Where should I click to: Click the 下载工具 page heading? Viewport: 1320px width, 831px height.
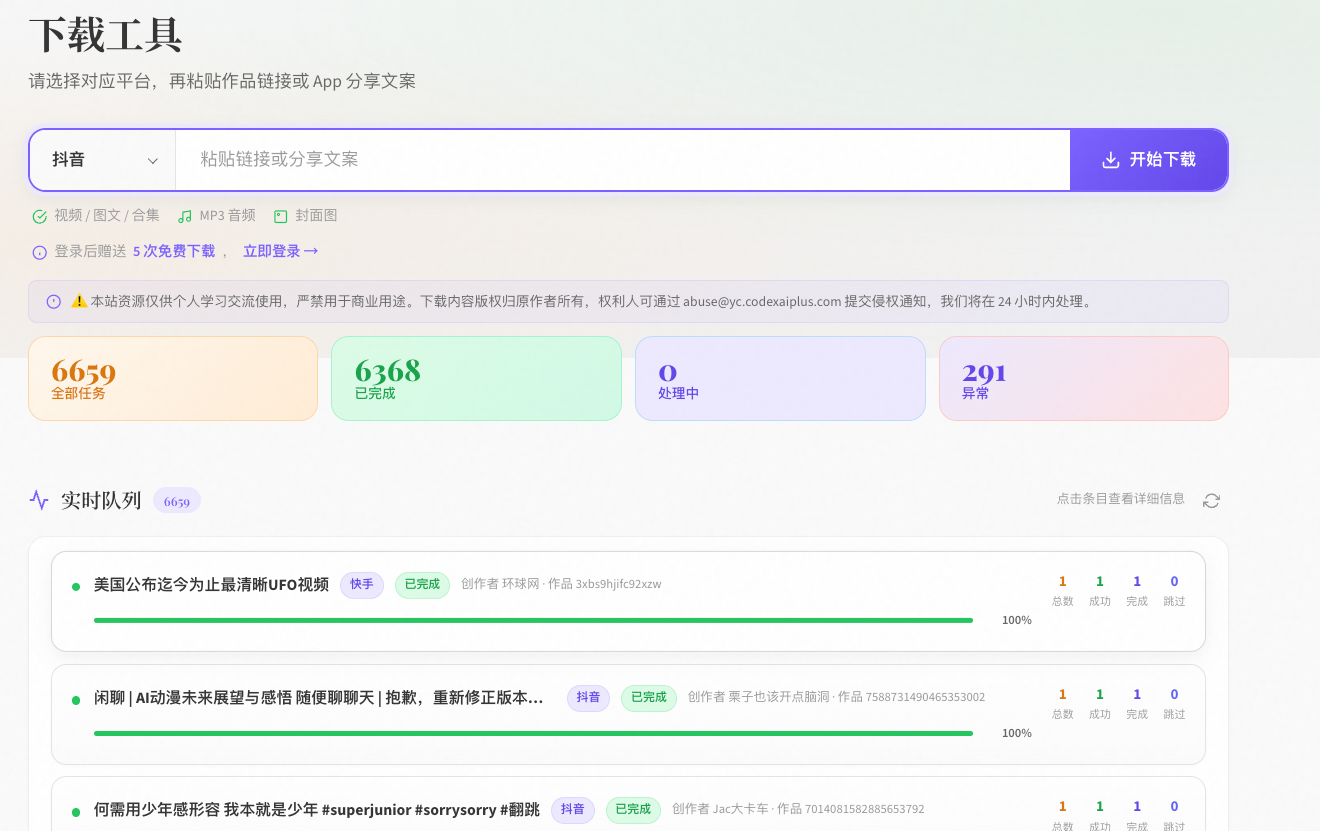point(105,36)
